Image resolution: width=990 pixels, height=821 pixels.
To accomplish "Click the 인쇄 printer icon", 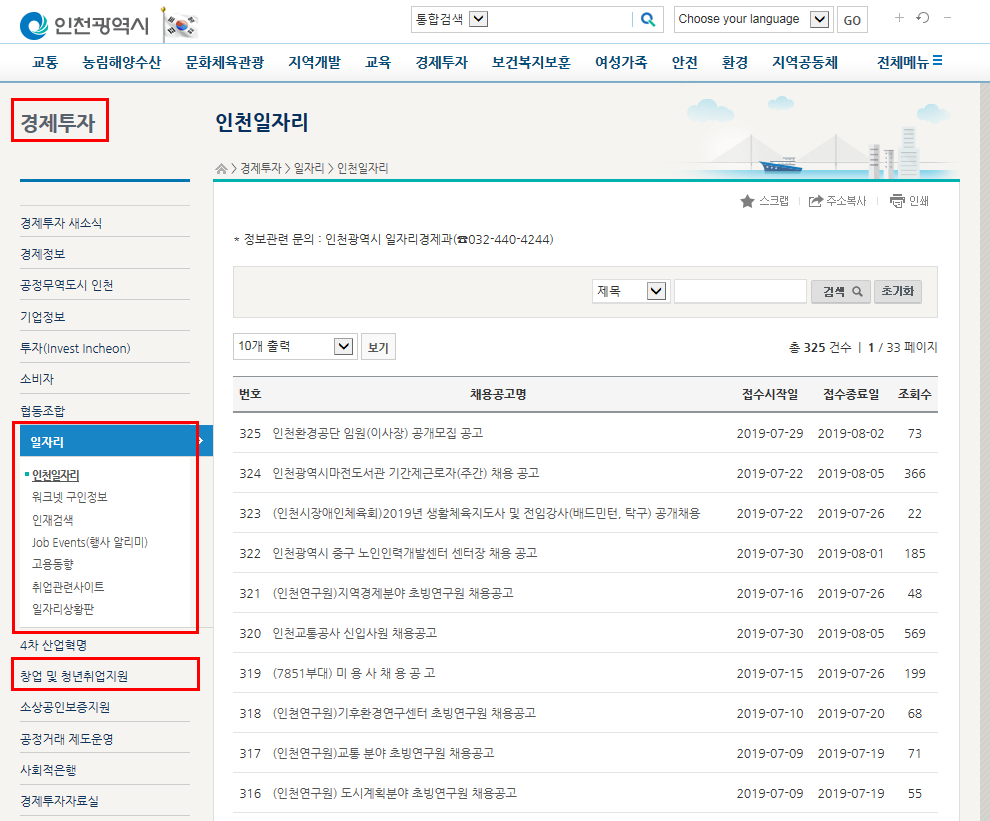I will pyautogui.click(x=897, y=201).
